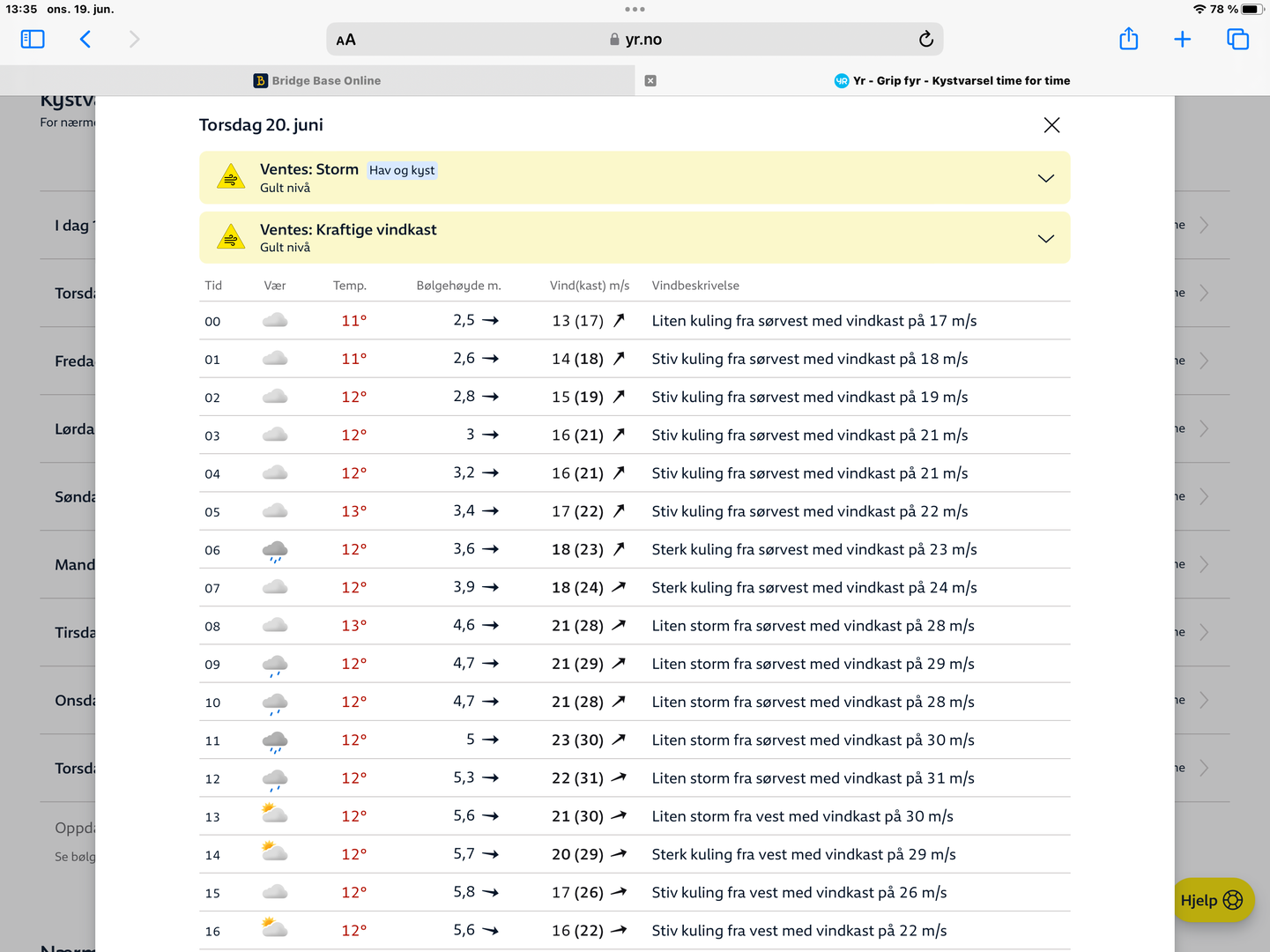Viewport: 1270px width, 952px height.
Task: Tap the Safari forward arrow
Action: coord(134,39)
